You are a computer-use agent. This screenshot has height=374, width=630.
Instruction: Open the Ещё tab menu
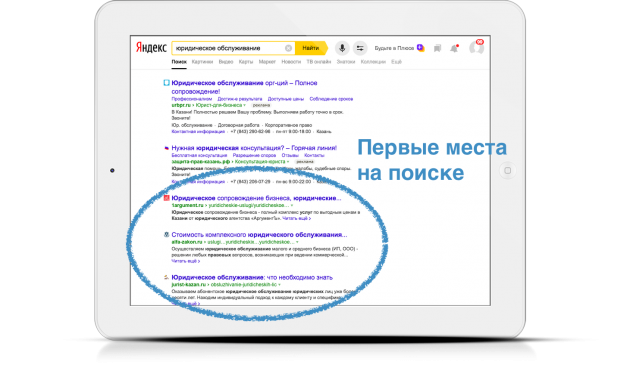pyautogui.click(x=397, y=62)
